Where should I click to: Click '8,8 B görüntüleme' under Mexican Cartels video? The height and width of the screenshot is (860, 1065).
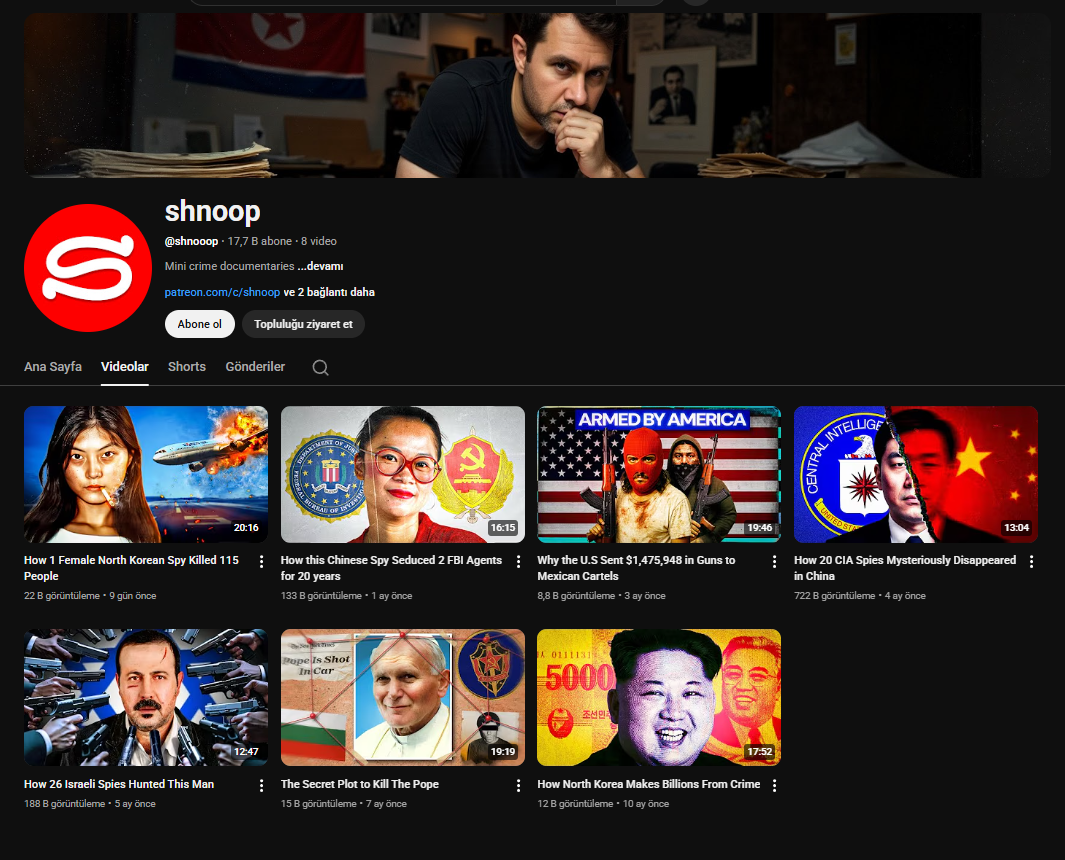pos(576,596)
